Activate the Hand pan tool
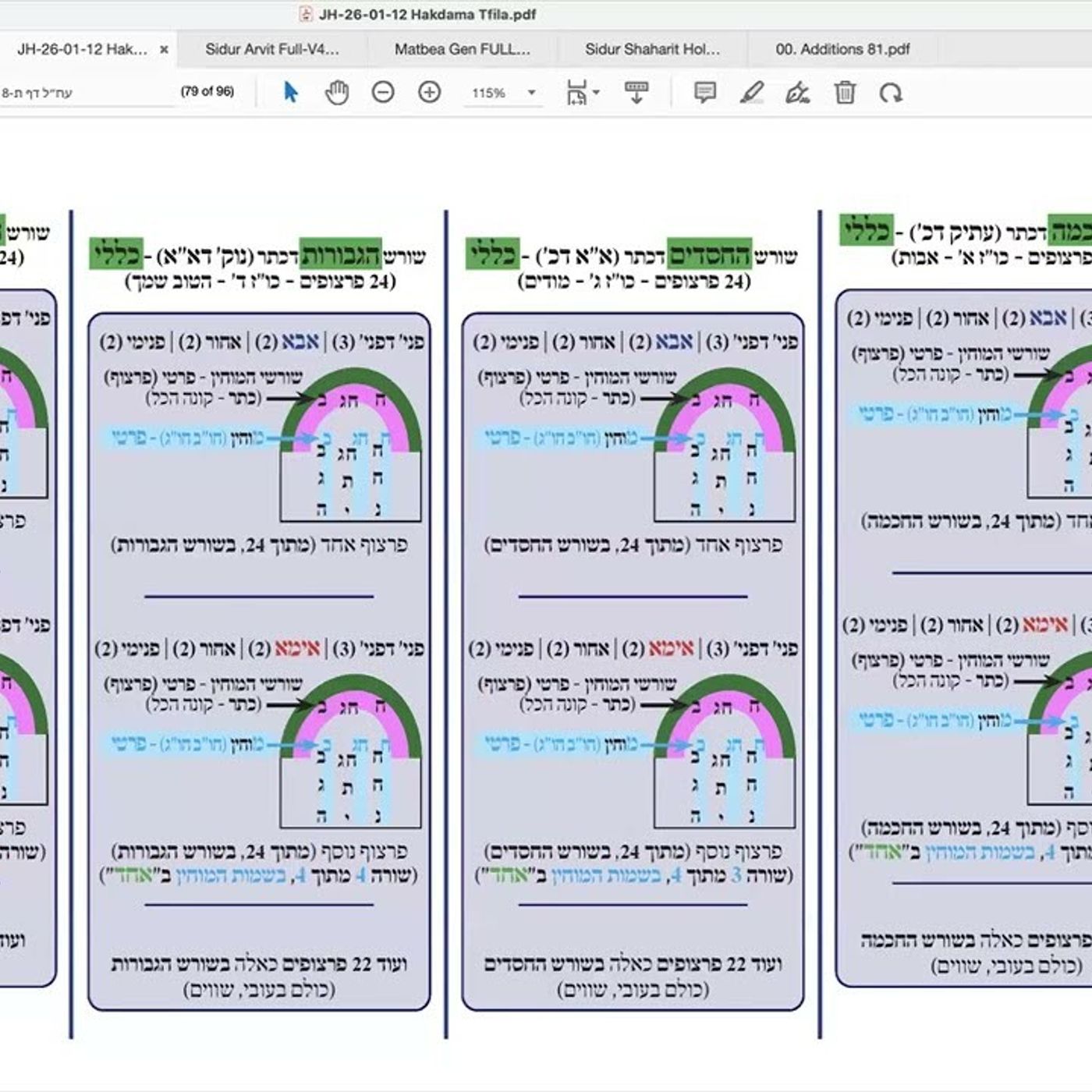The width and height of the screenshot is (1092, 1092). pos(337,92)
